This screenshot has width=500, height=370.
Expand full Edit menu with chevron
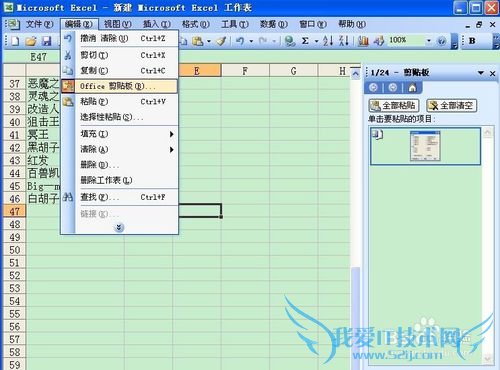[119, 228]
